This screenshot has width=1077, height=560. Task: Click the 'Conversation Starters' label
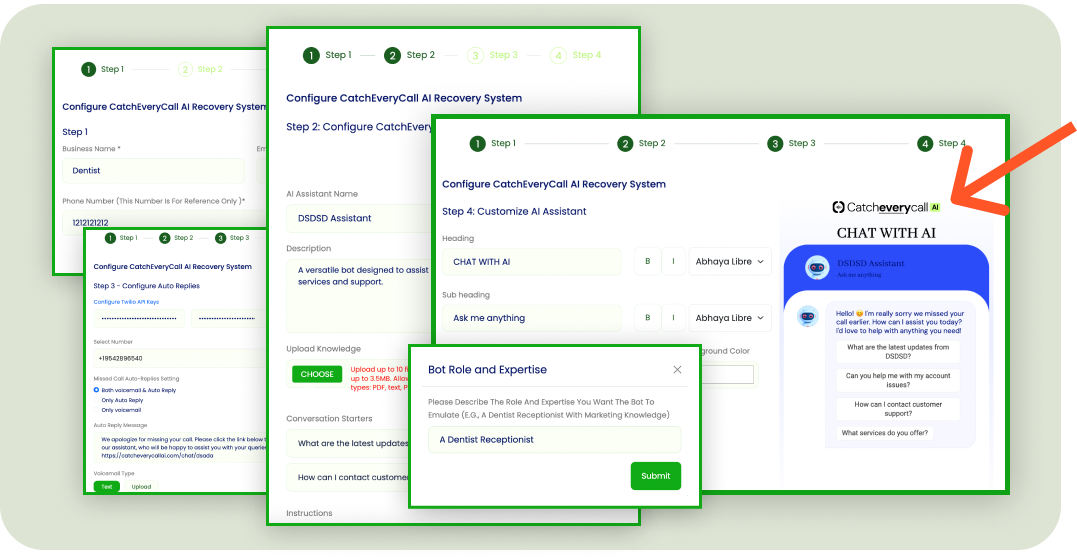pyautogui.click(x=329, y=418)
